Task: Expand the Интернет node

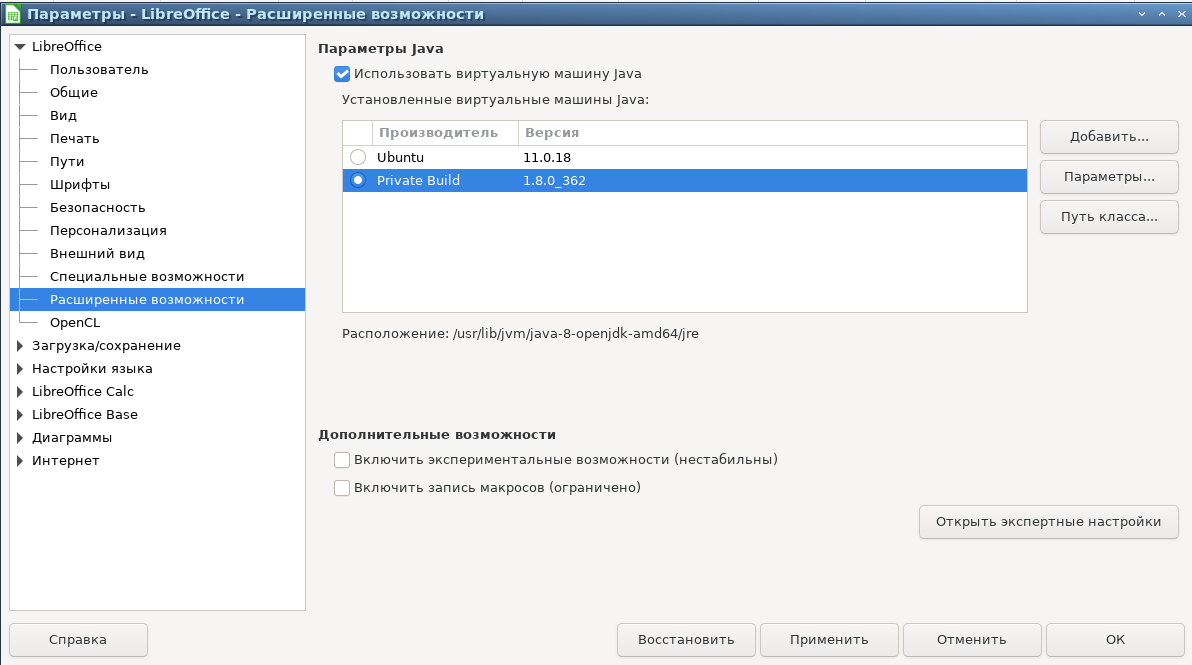Action: point(21,461)
